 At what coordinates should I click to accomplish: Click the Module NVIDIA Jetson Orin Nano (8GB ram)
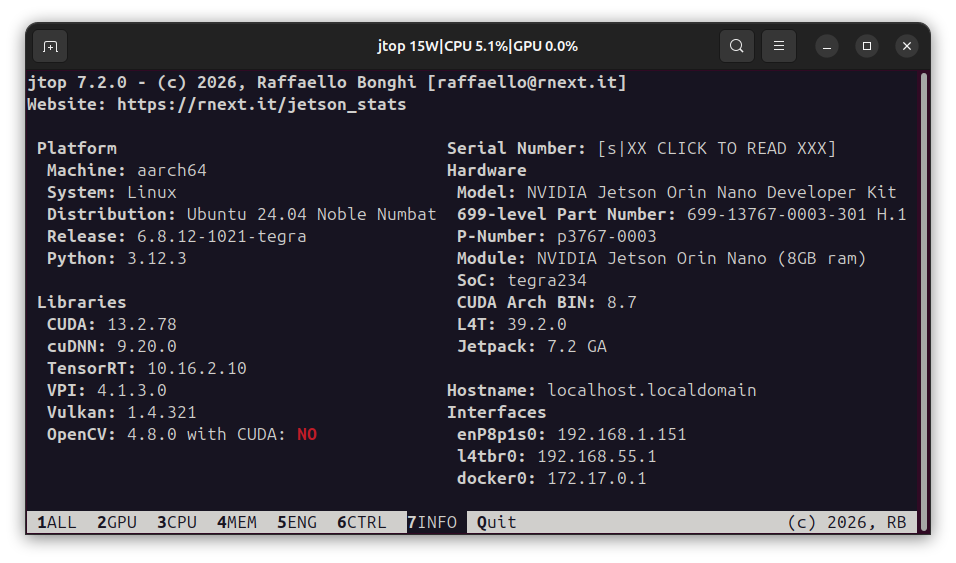[x=701, y=259]
